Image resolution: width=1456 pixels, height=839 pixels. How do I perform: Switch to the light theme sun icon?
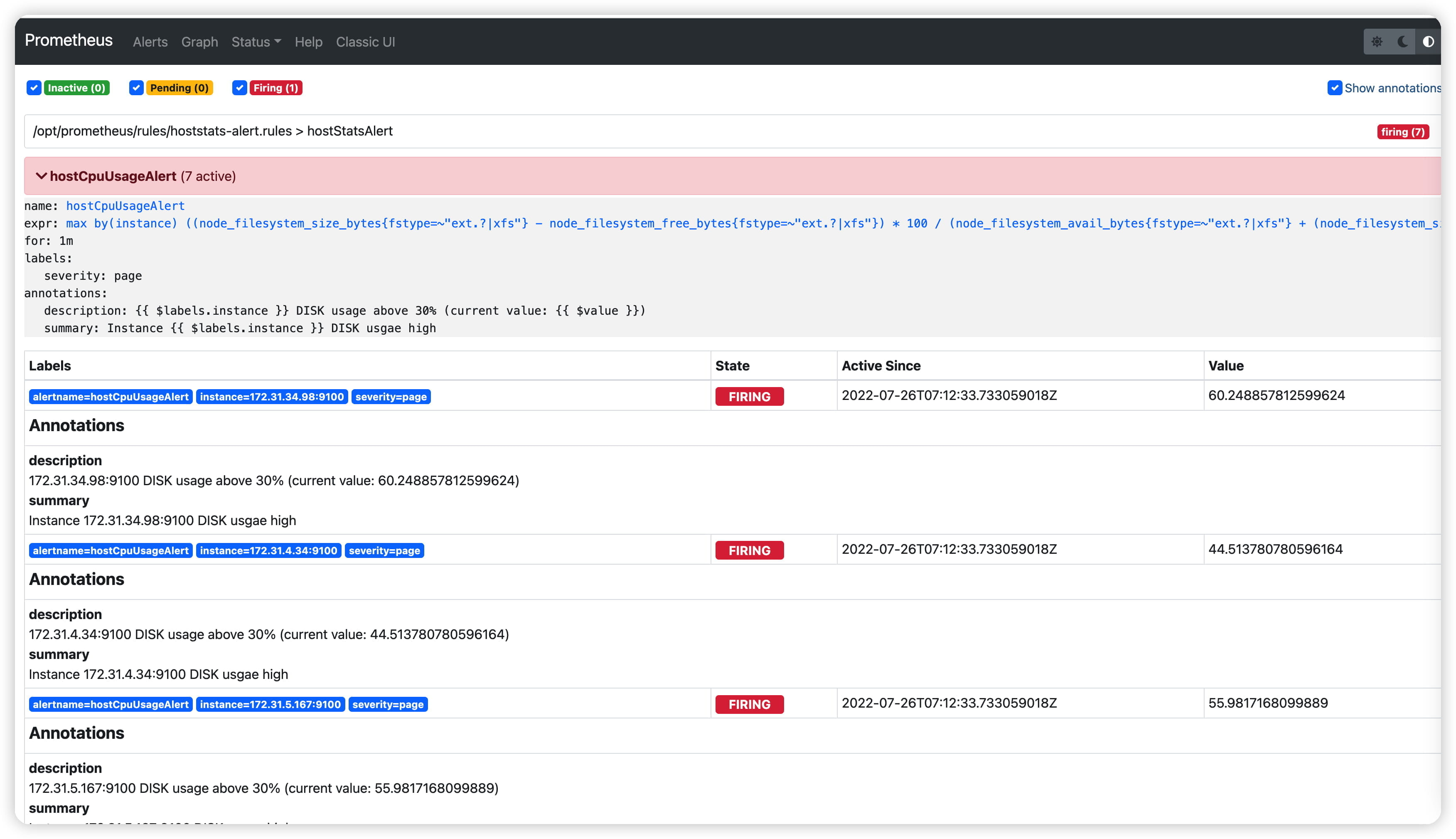click(1377, 42)
